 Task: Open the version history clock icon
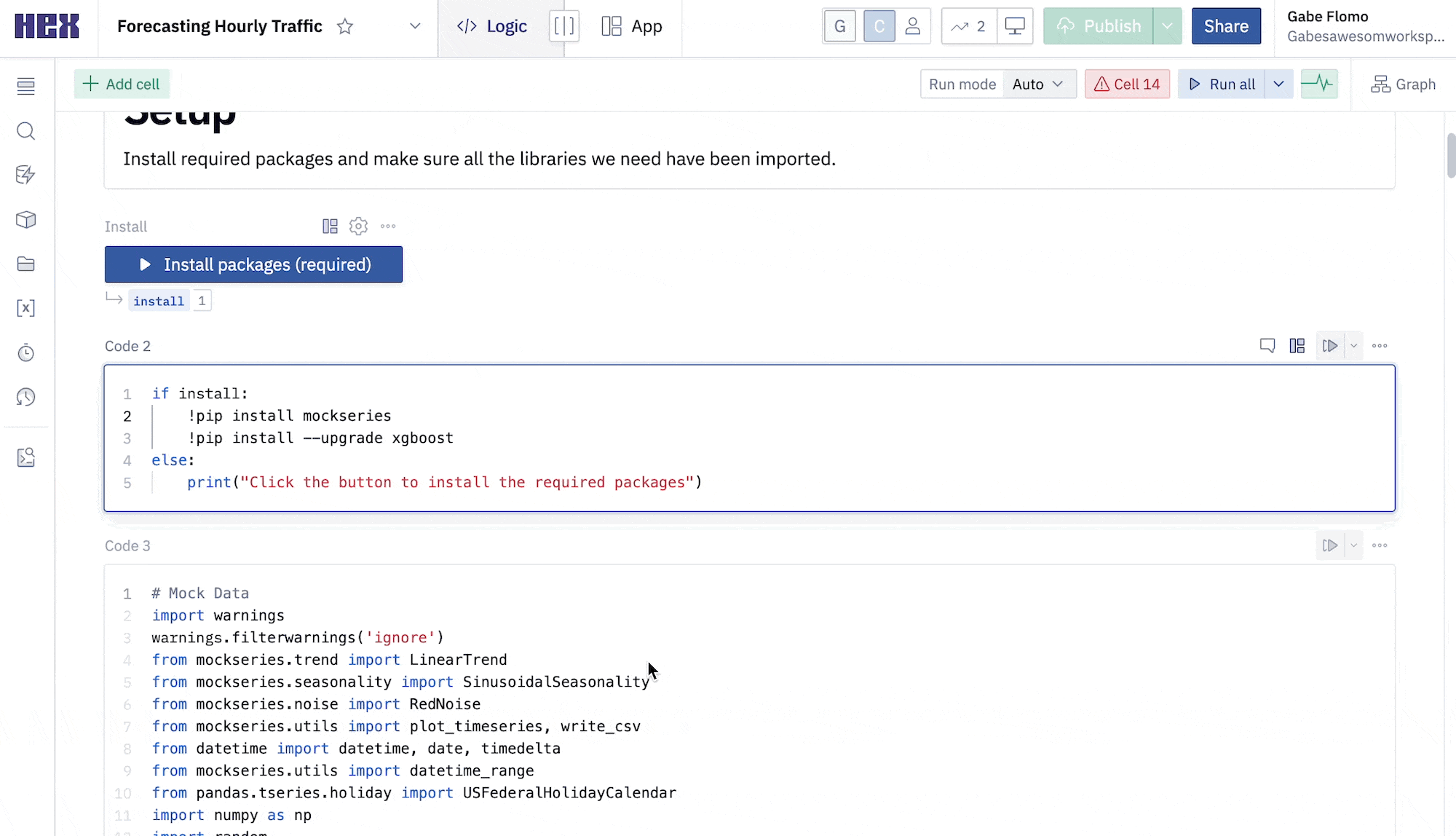[26, 397]
